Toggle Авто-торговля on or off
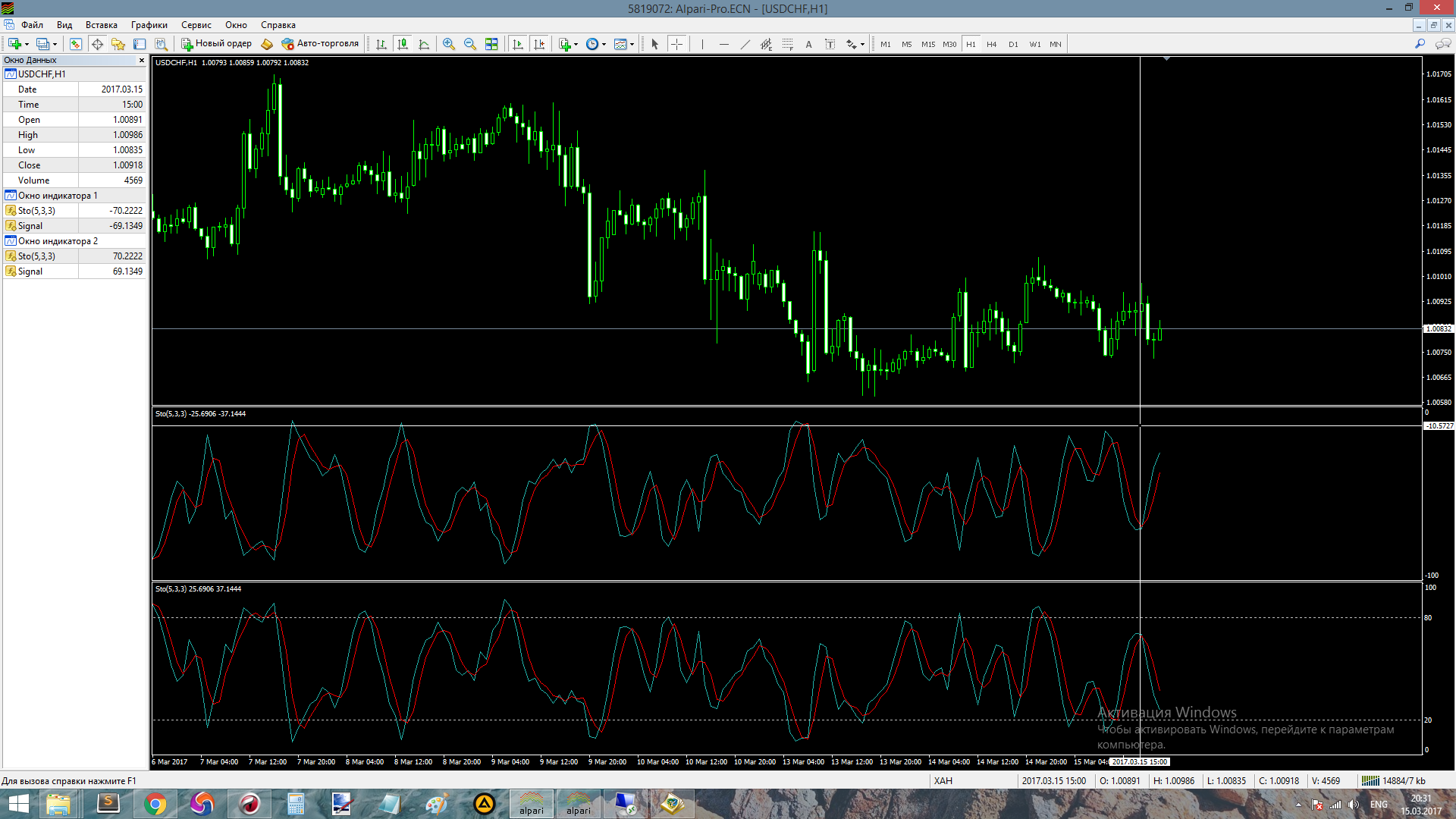 (x=320, y=43)
